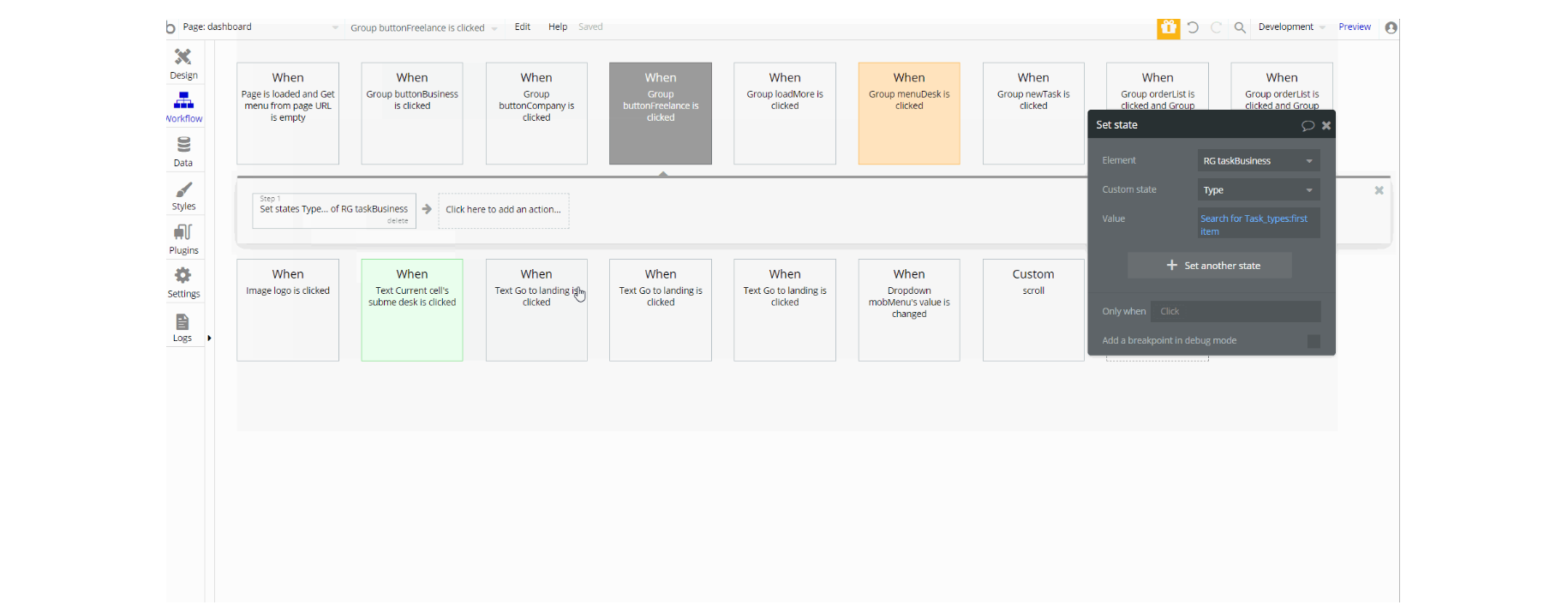Select the Group menuDesk is clicked event
Screen dimensions: 1568x605
[x=909, y=113]
